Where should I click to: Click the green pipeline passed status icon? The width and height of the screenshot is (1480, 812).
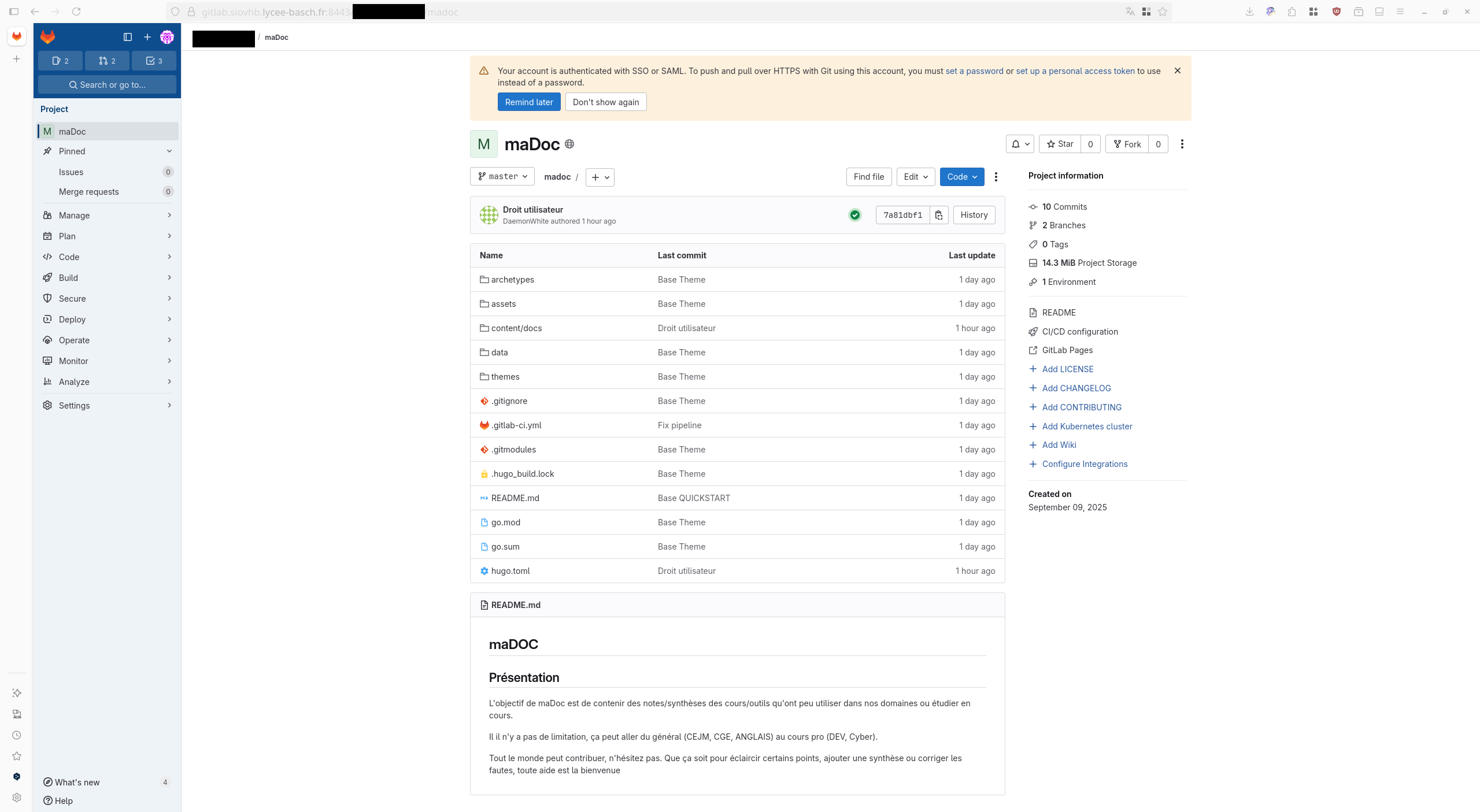click(854, 215)
